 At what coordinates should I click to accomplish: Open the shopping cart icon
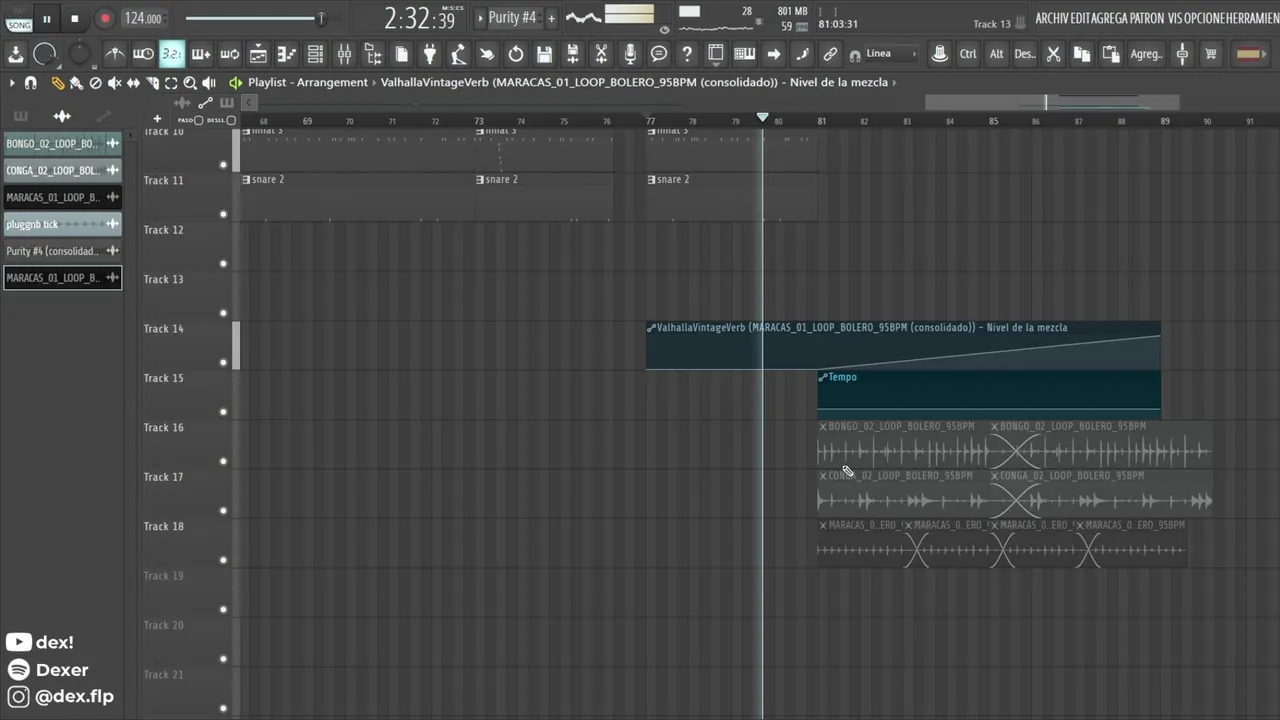pyautogui.click(x=1211, y=54)
